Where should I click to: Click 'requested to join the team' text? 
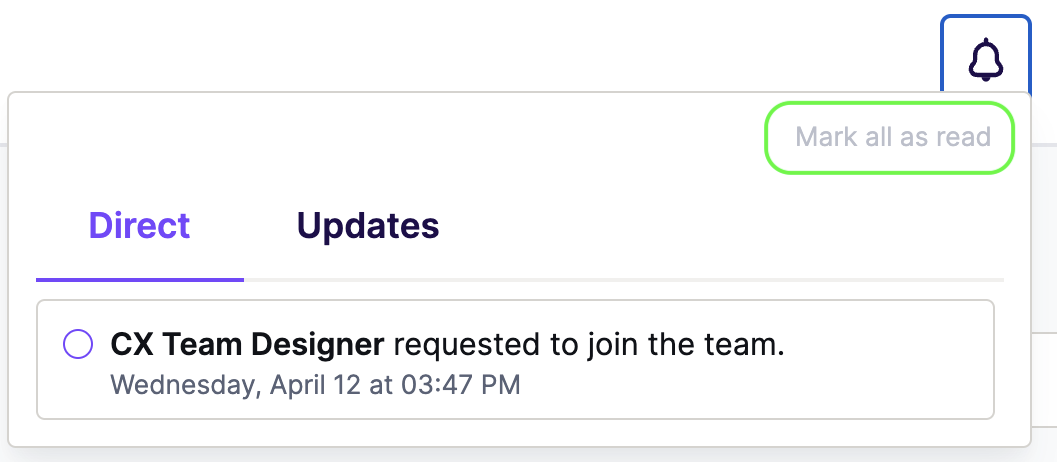click(589, 345)
